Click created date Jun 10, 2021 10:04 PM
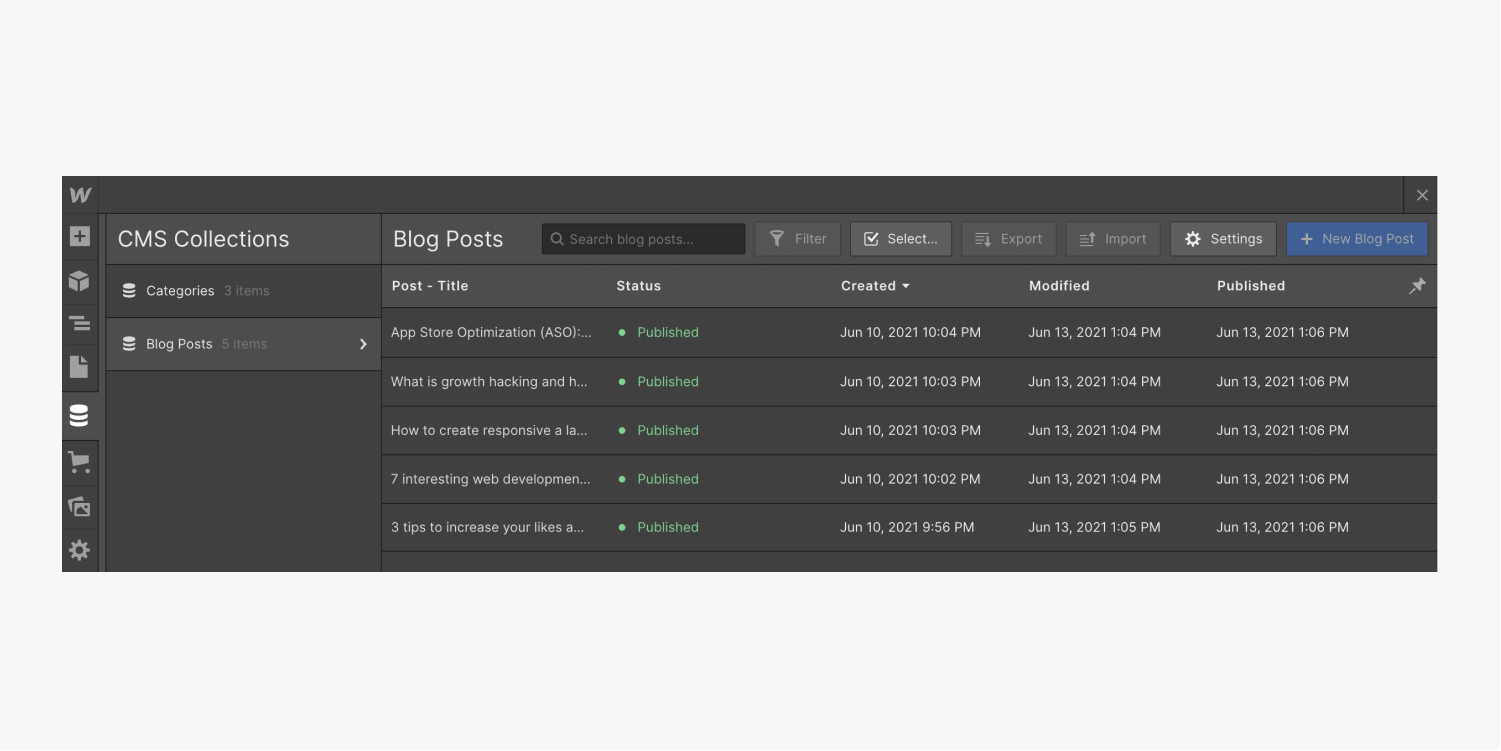The height and width of the screenshot is (751, 1501). tap(910, 333)
